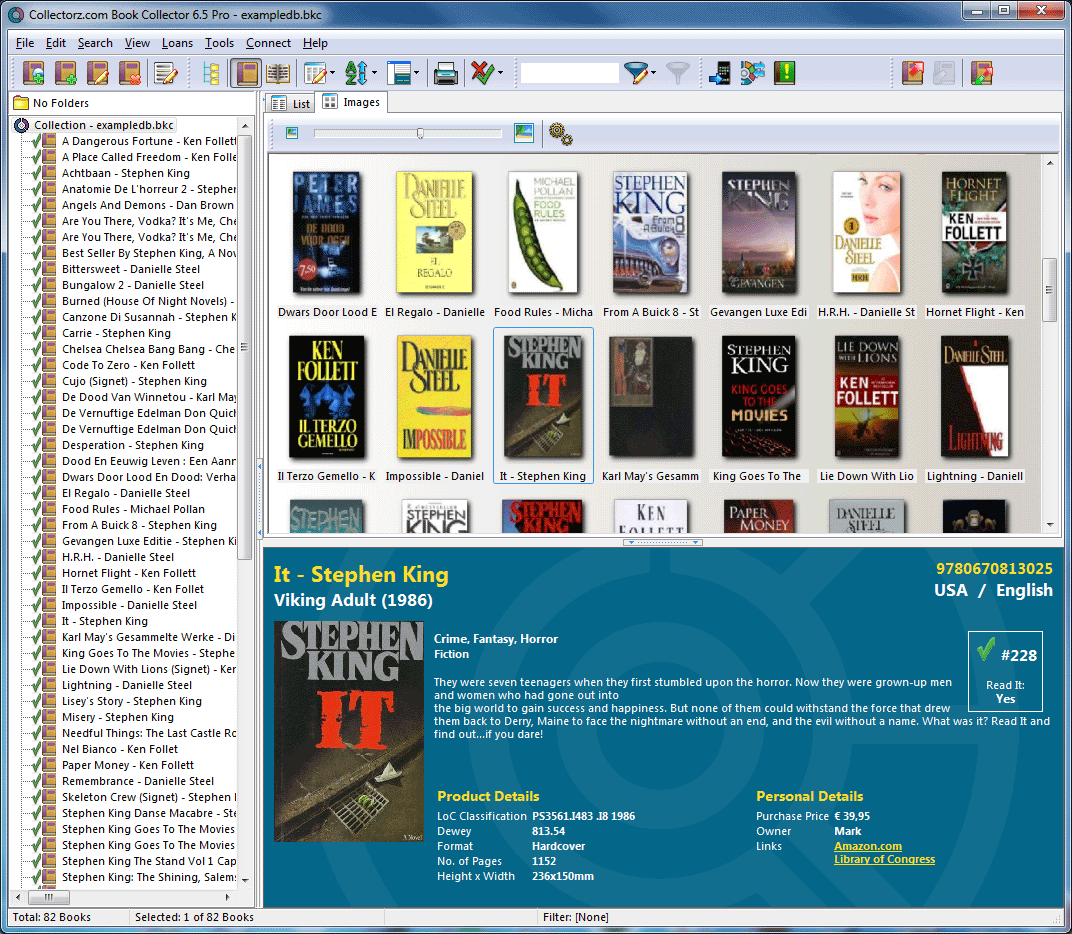
Task: Open the File menu
Action: point(25,43)
